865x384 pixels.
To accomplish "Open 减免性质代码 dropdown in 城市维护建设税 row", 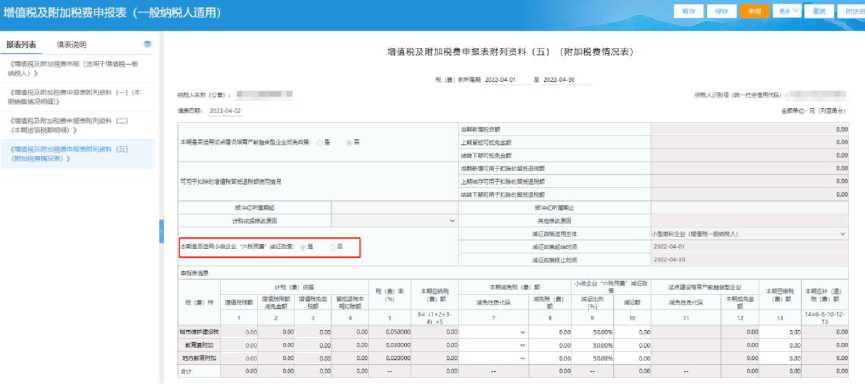I will tap(494, 332).
